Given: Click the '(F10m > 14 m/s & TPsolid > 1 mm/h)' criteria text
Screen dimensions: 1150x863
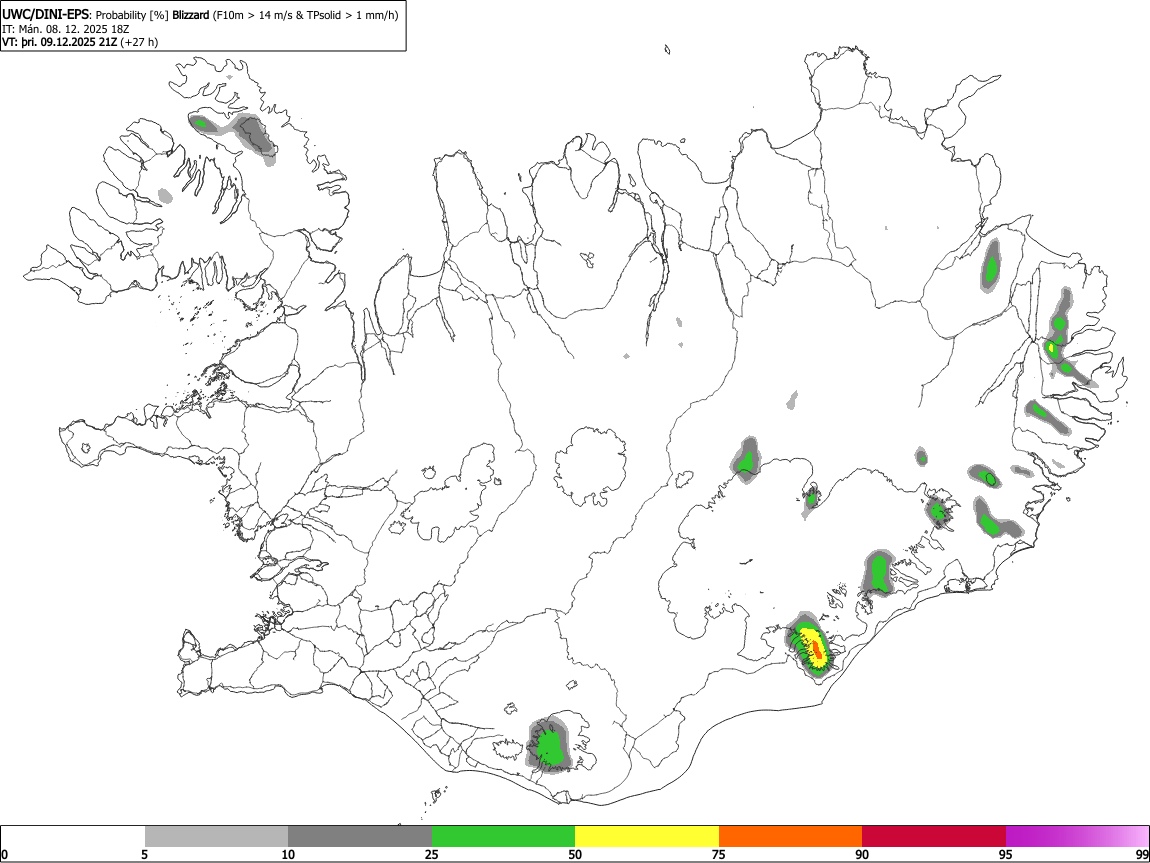Looking at the screenshot, I should 305,15.
